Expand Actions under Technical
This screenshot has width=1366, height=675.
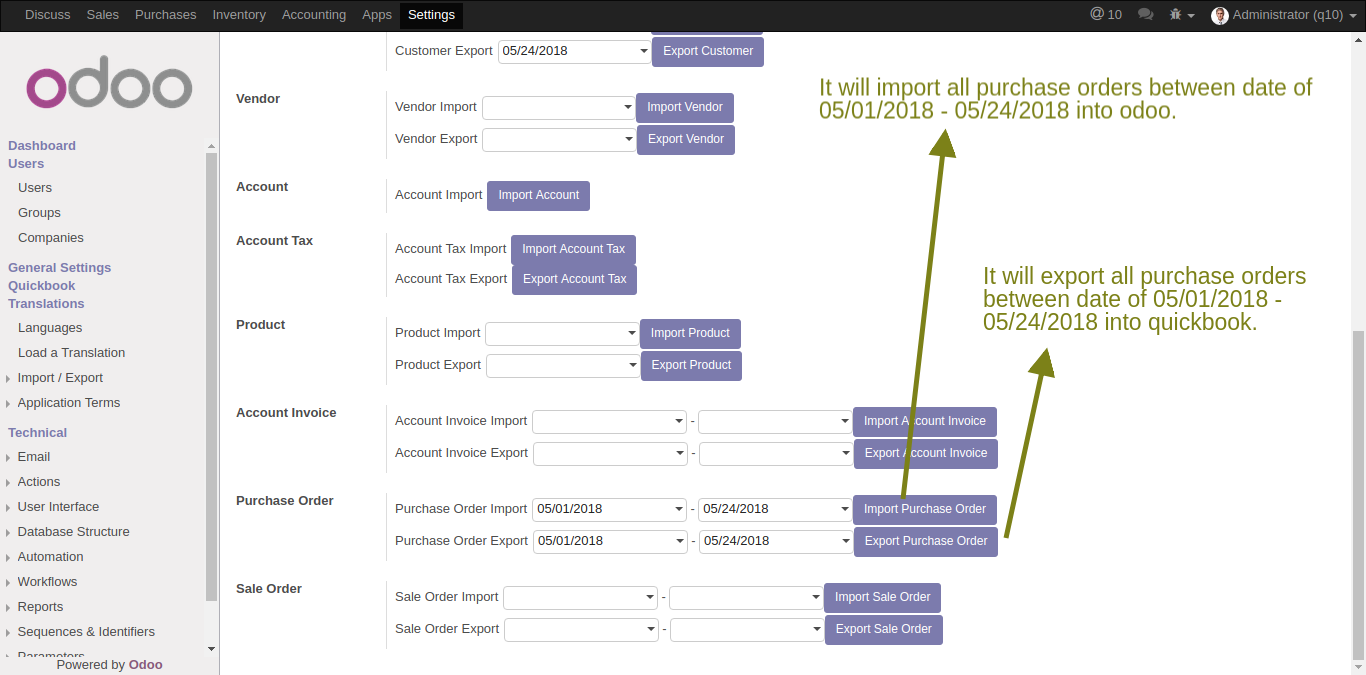39,482
